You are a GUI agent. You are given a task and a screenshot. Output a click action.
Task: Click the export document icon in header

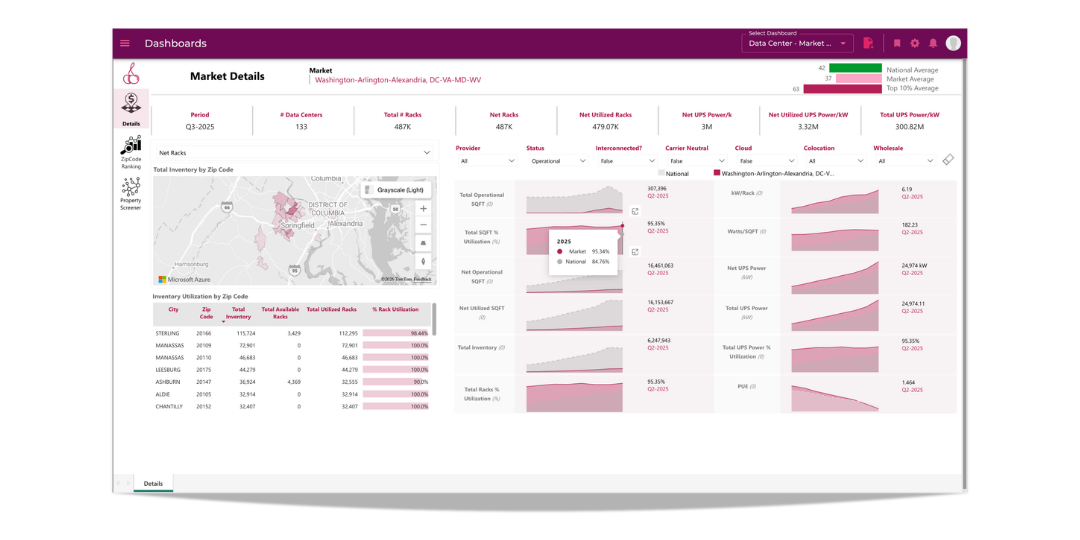868,43
